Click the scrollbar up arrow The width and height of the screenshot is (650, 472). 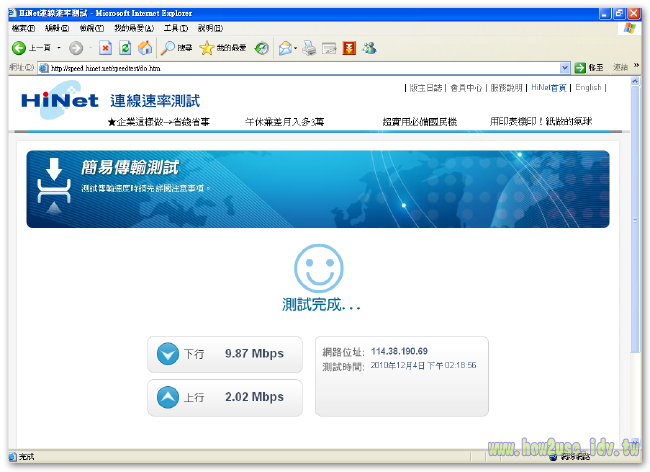(635, 82)
